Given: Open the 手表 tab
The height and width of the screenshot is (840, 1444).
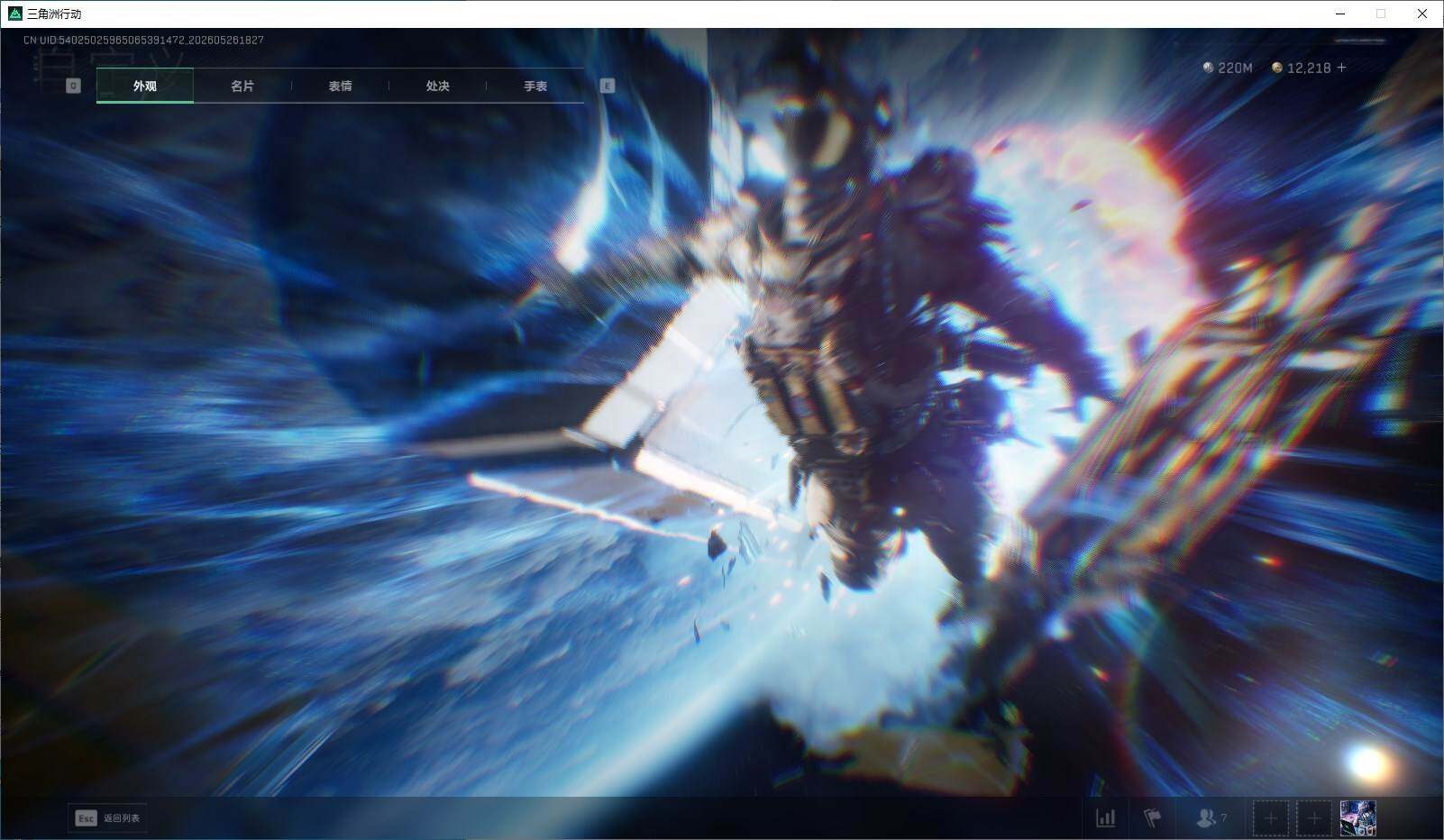Looking at the screenshot, I should click(x=535, y=86).
